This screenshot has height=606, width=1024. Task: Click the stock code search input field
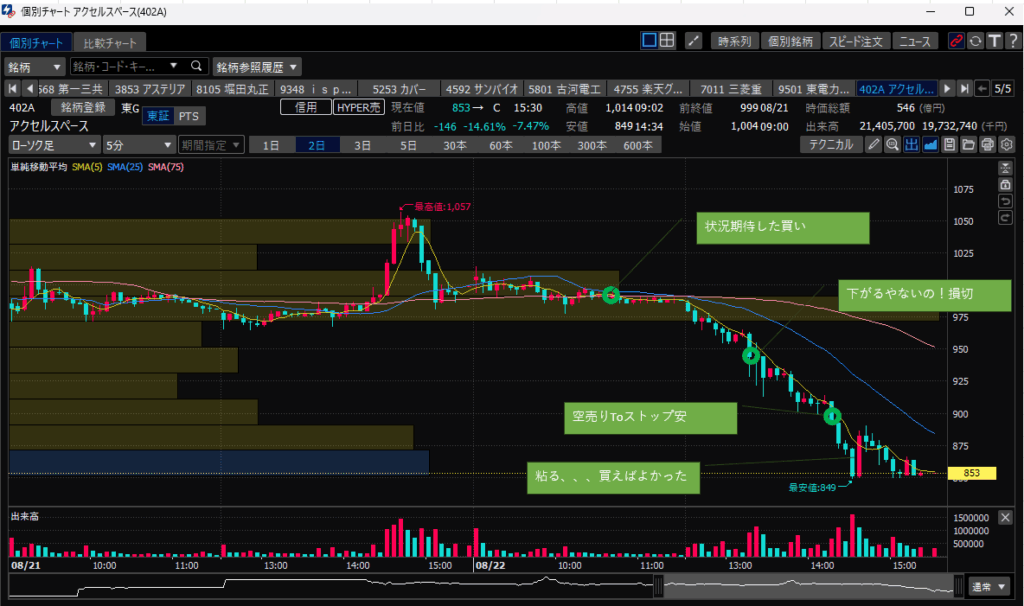(x=118, y=67)
